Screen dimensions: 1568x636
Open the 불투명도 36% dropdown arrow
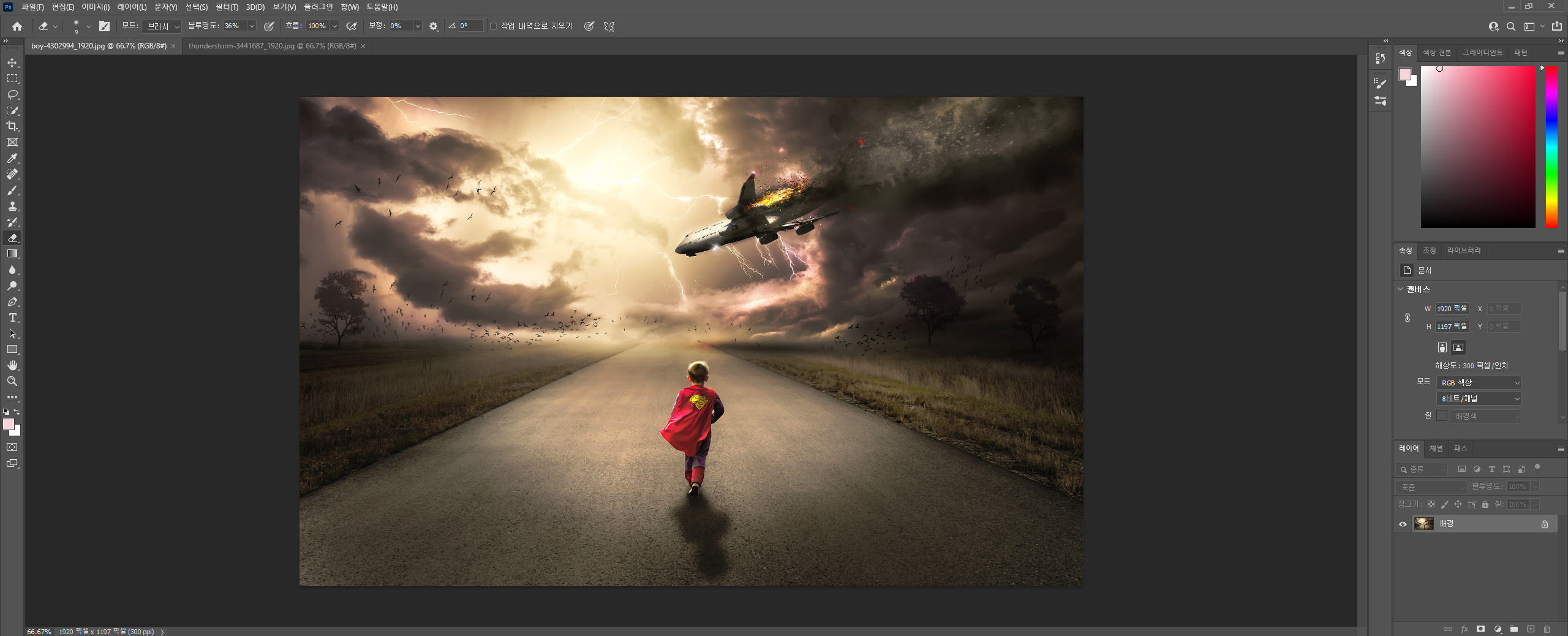tap(252, 26)
